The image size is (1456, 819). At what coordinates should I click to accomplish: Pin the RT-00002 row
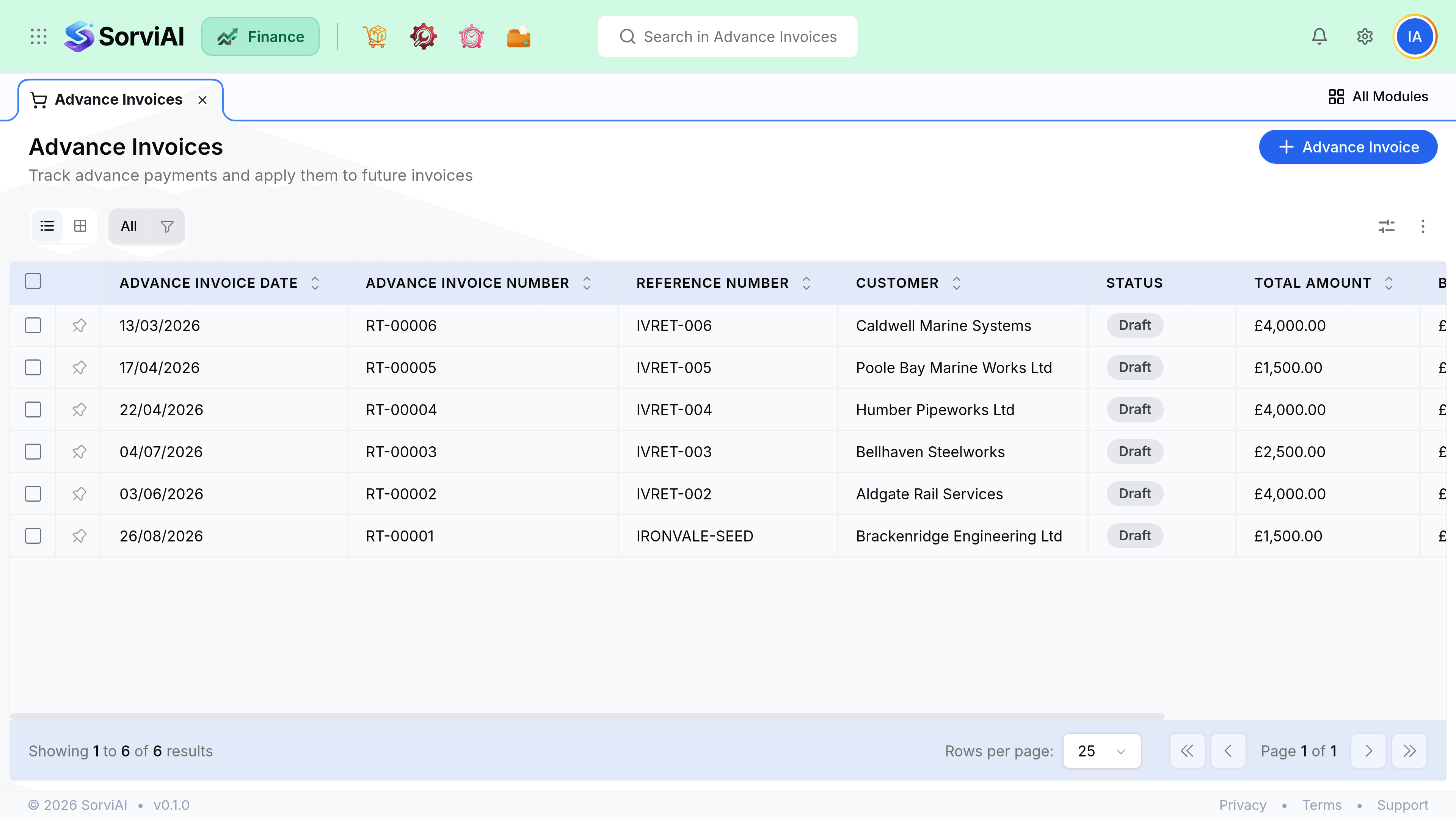[79, 494]
